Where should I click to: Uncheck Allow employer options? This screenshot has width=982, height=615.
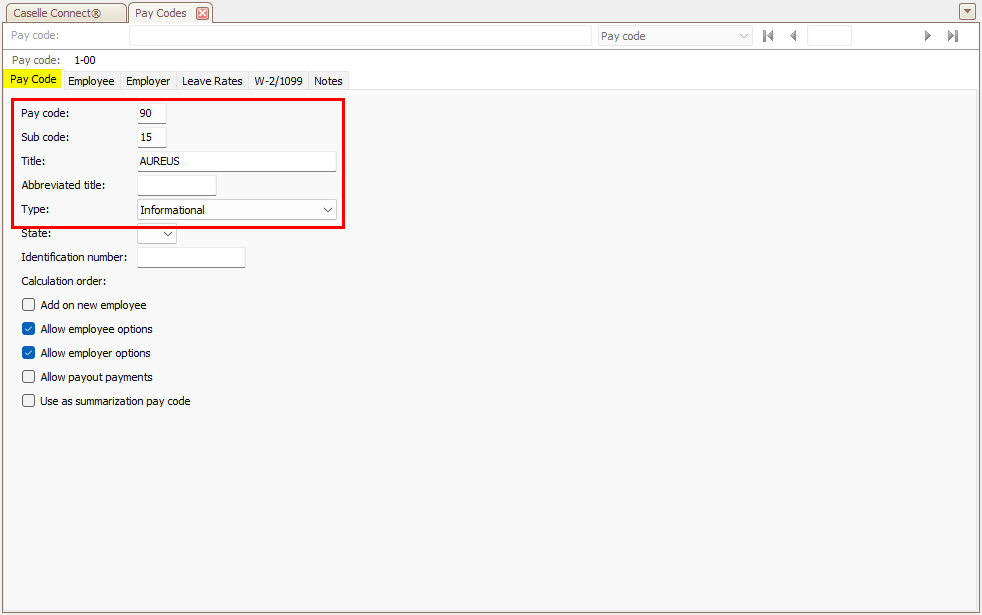(x=29, y=353)
